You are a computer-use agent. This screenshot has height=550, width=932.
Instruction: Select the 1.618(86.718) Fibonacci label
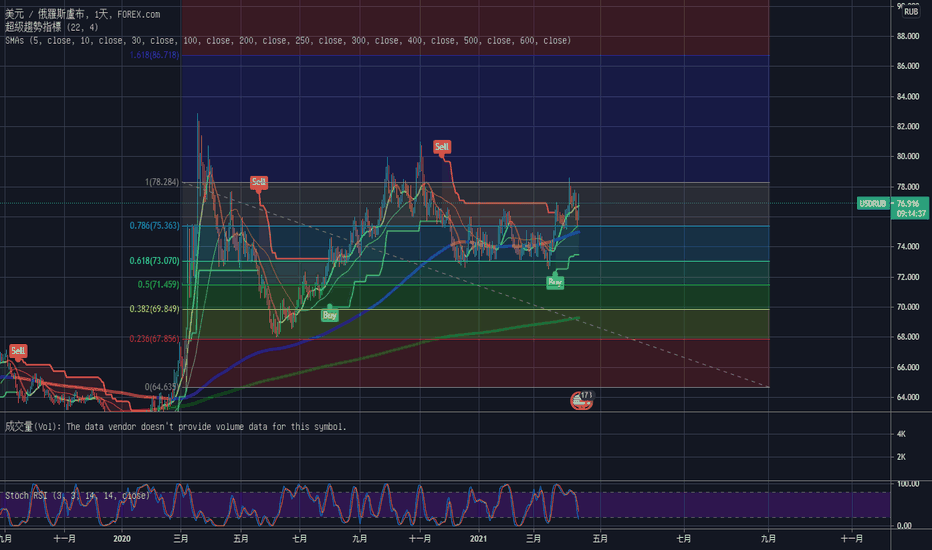click(x=154, y=55)
